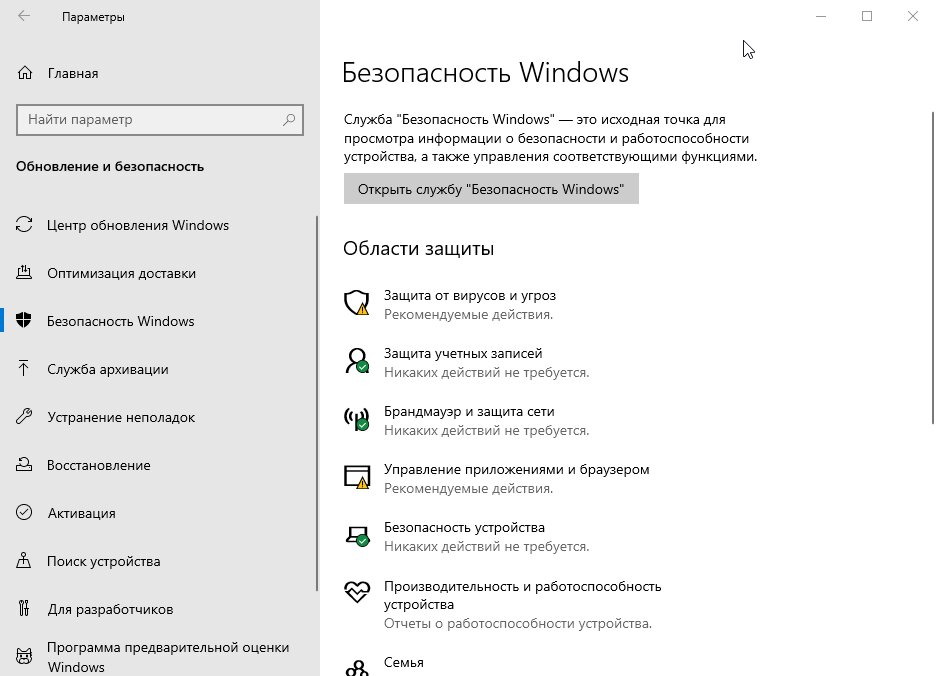Open Брандмауэр и защита сети

pos(469,411)
